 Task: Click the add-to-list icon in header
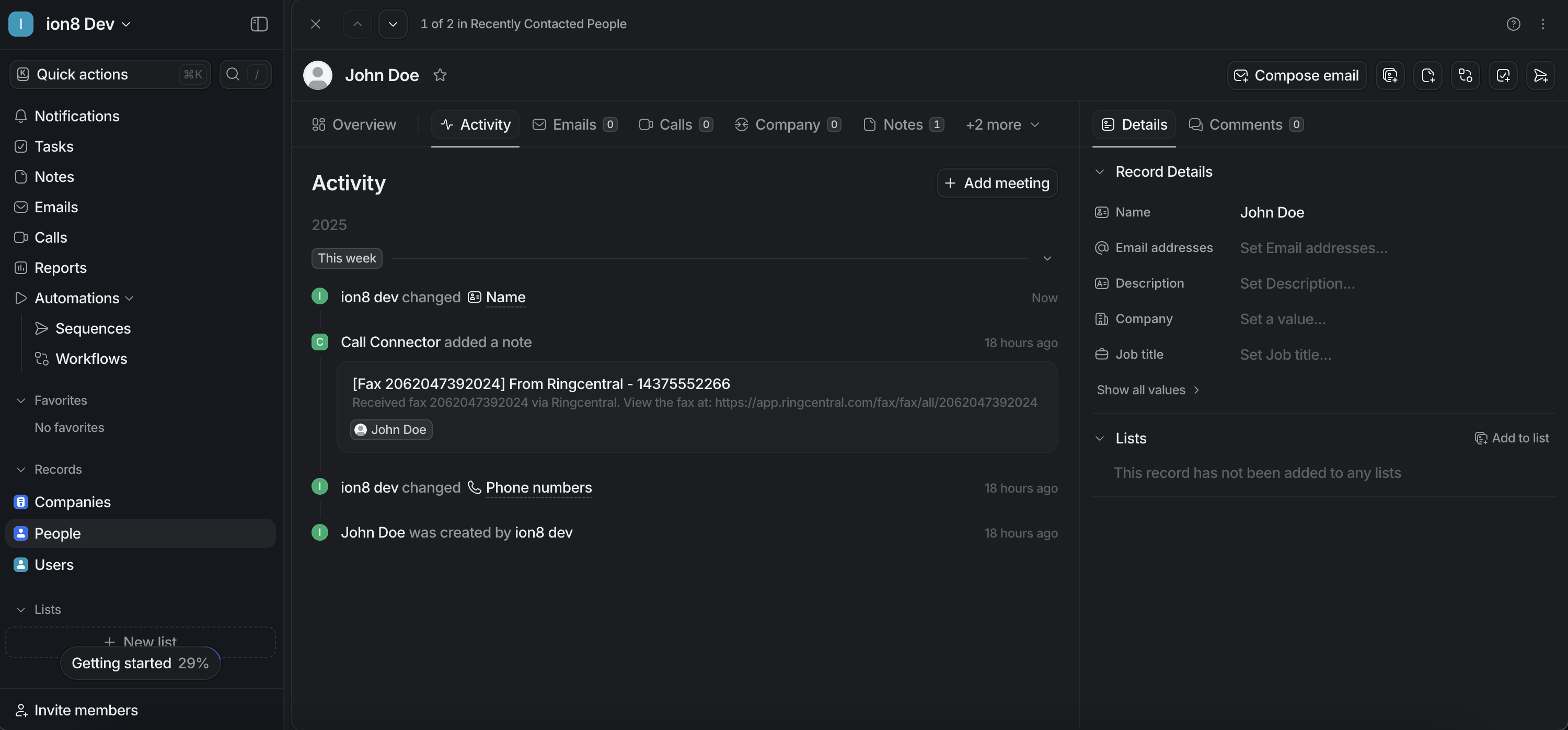pyautogui.click(x=1390, y=75)
